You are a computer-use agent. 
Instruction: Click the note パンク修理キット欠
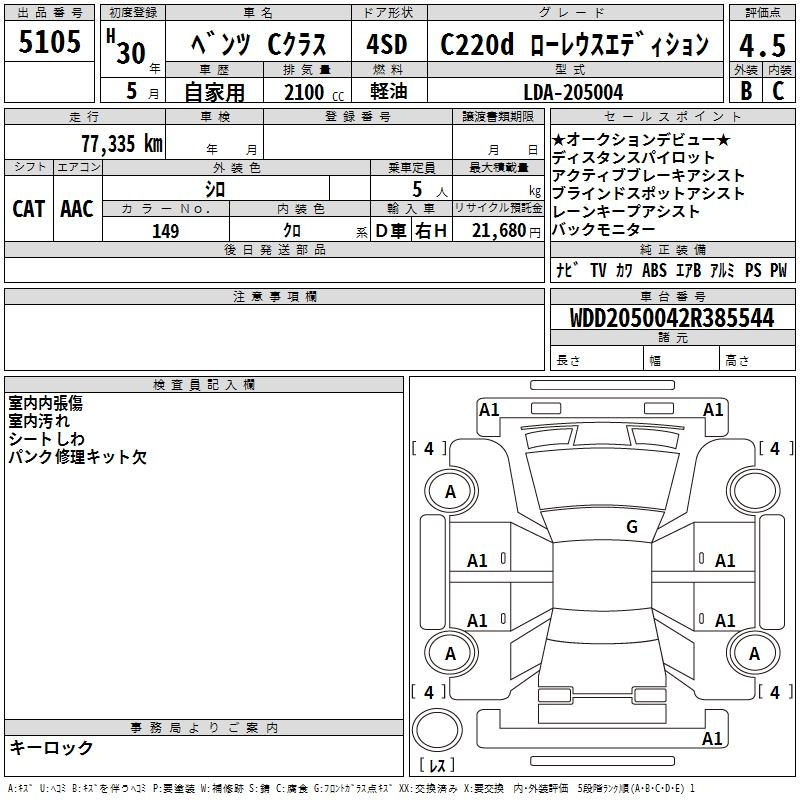(78, 457)
